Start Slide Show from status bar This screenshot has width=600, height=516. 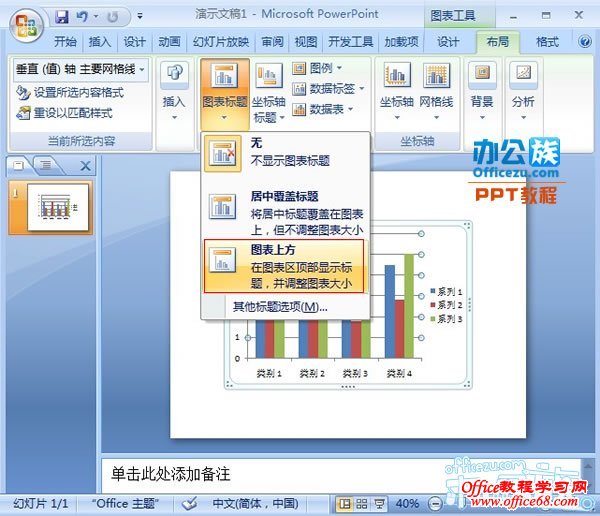[379, 504]
